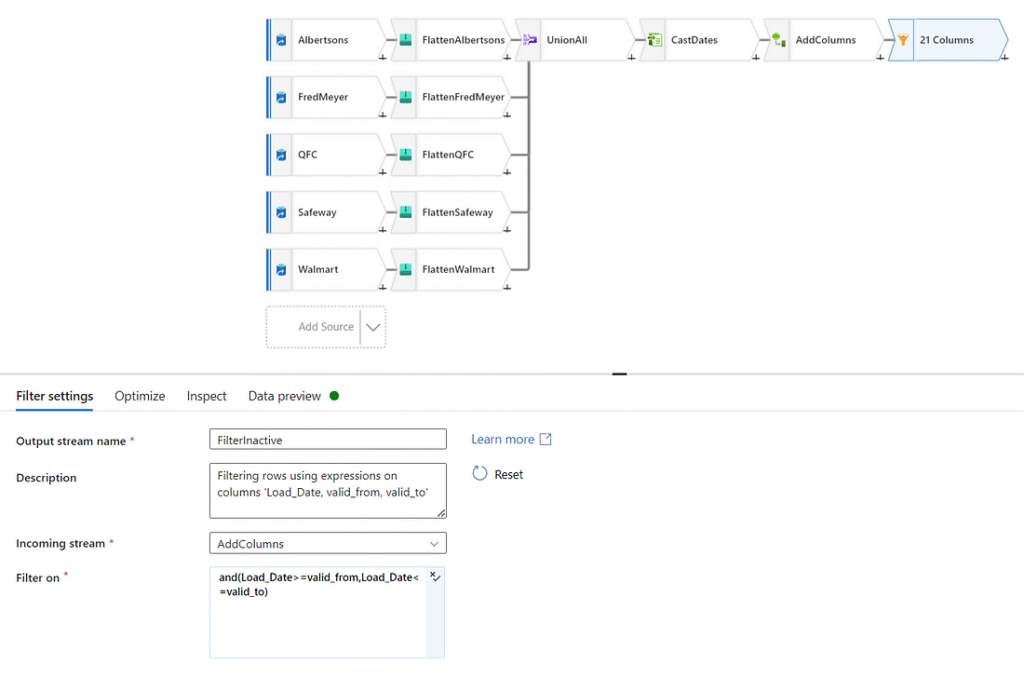Expand the Add Source dropdown arrow
Viewport: 1024px width, 692px height.
click(373, 327)
